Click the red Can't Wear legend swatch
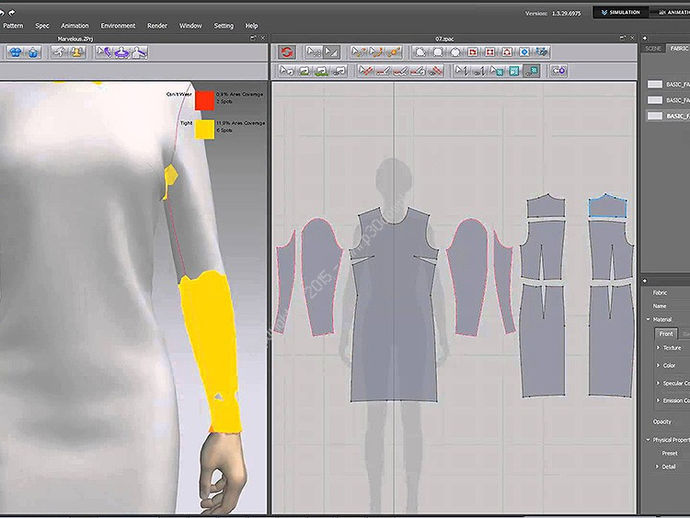Viewport: 690px width, 518px height. pos(205,101)
